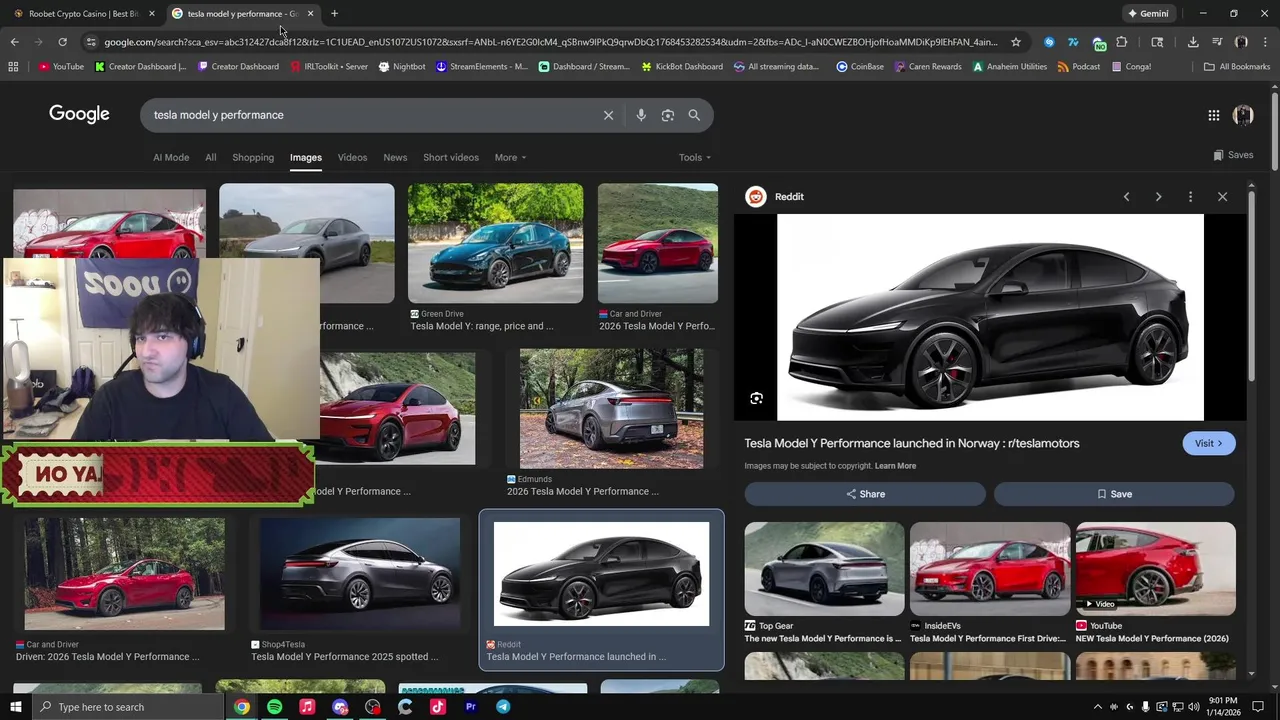
Task: Click the Visit button
Action: (x=1209, y=443)
